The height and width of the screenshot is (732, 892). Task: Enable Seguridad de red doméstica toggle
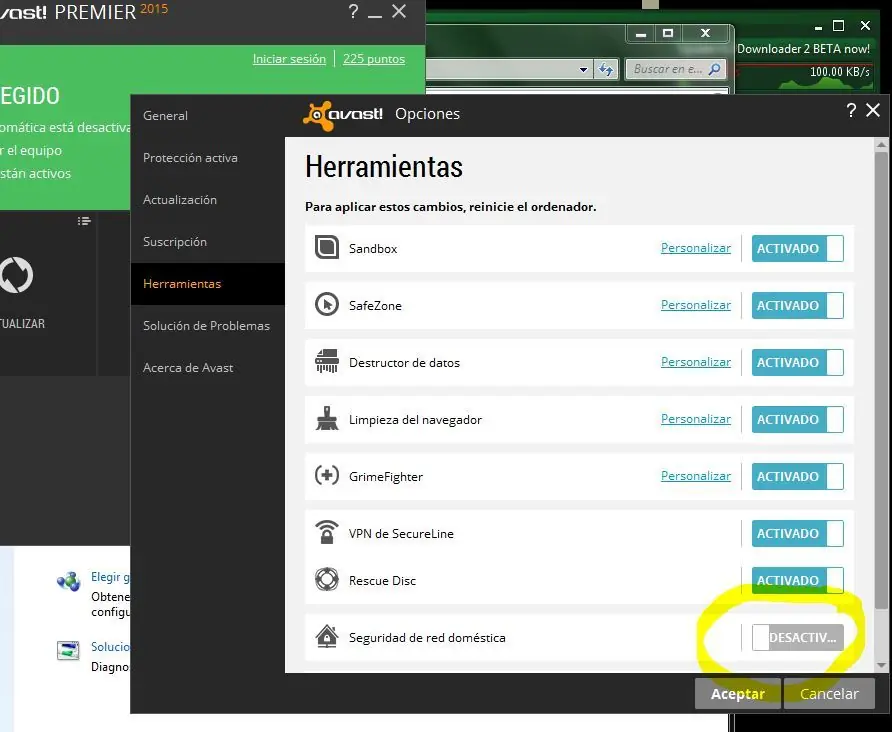(x=797, y=638)
